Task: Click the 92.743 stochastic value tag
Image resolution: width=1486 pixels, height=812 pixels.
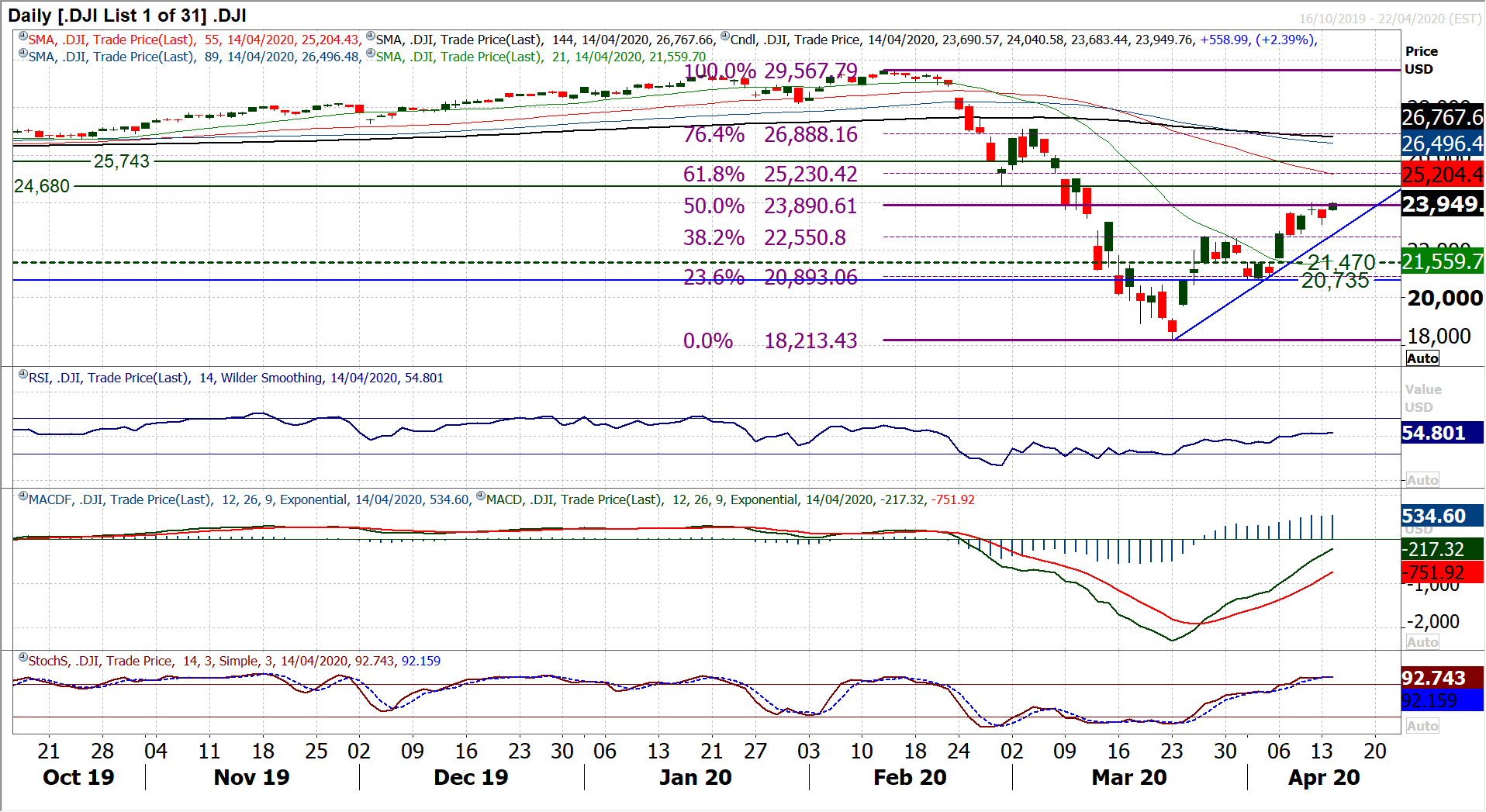Action: pos(1443,678)
